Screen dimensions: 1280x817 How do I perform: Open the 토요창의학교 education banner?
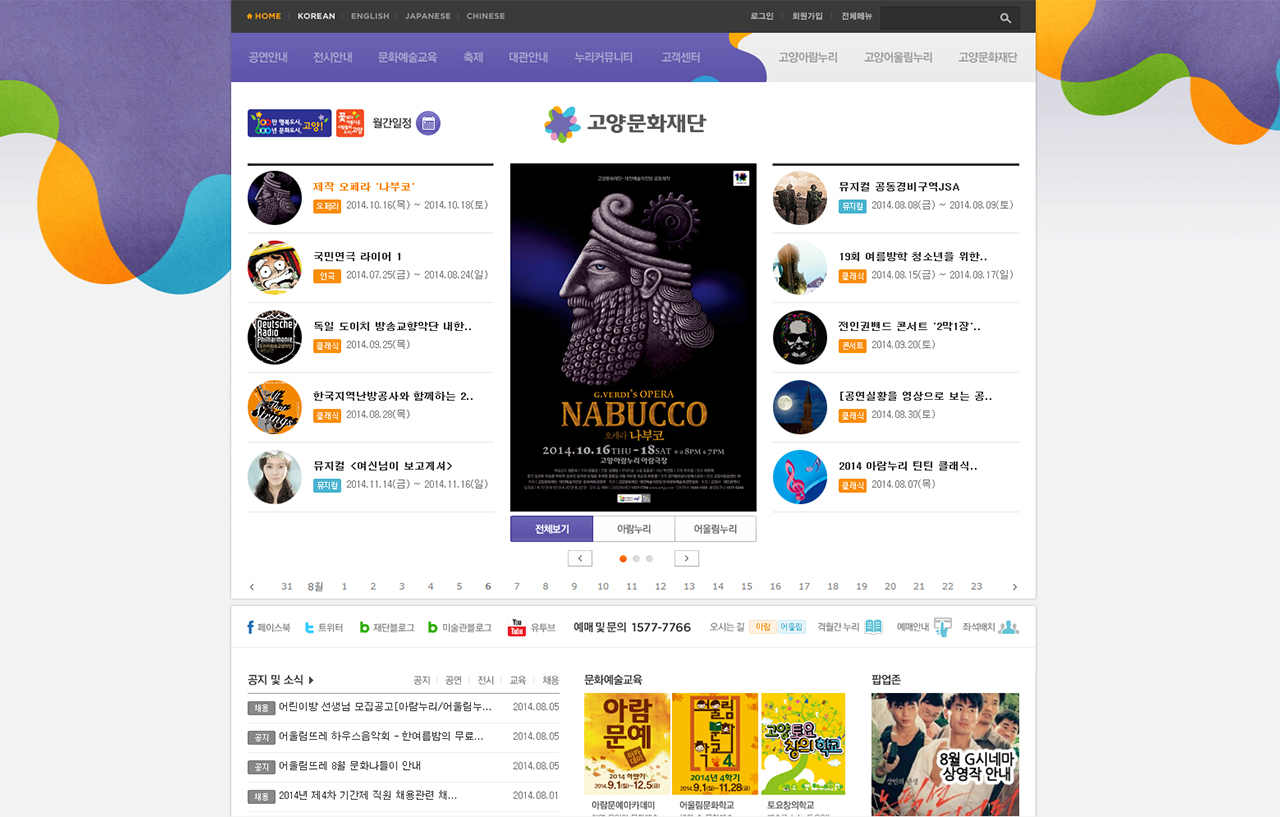click(x=803, y=744)
